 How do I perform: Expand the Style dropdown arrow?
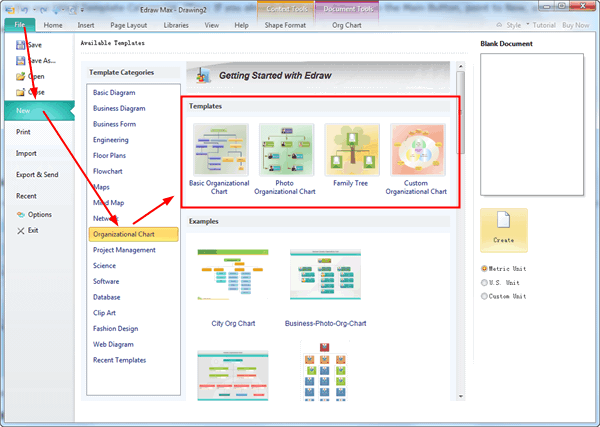click(528, 24)
